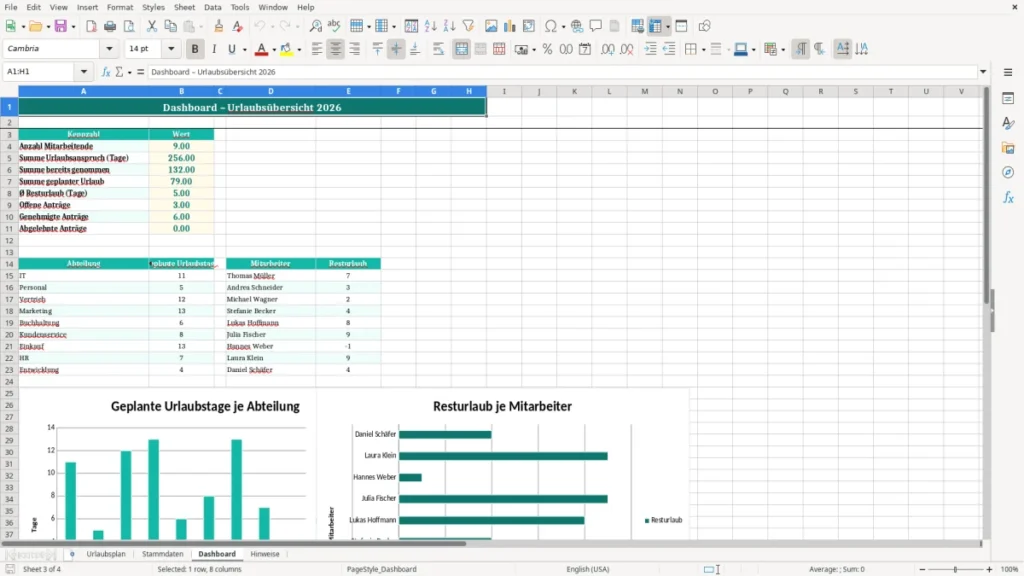Run the Spelling check icon
This screenshot has width=1024, height=576.
click(x=334, y=26)
